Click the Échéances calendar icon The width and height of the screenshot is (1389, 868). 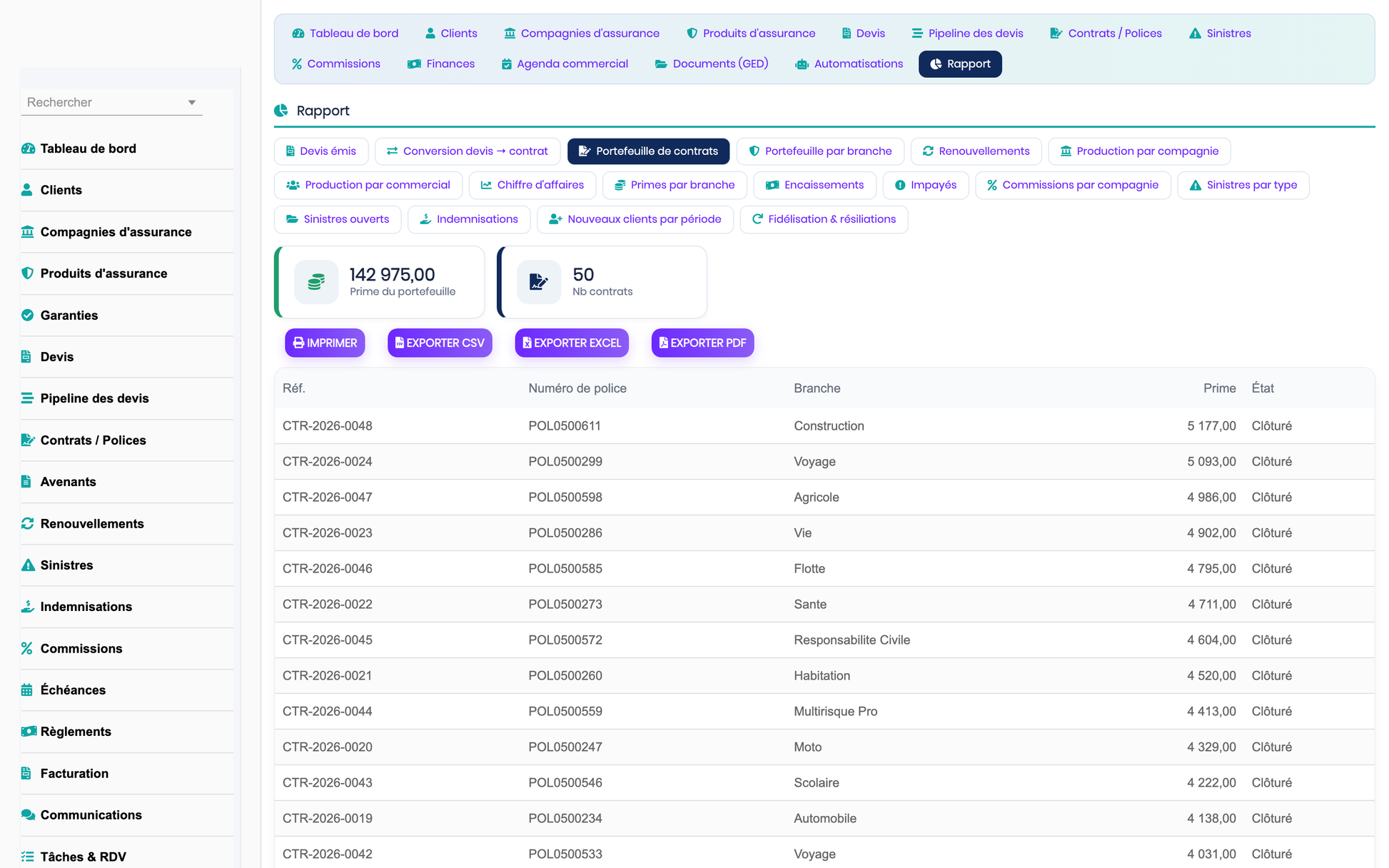point(27,690)
